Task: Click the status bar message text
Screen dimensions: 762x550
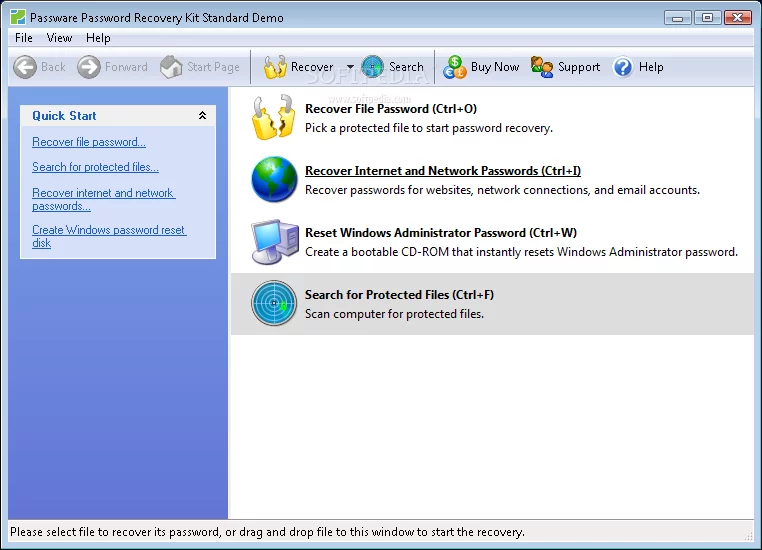Action: 267,532
